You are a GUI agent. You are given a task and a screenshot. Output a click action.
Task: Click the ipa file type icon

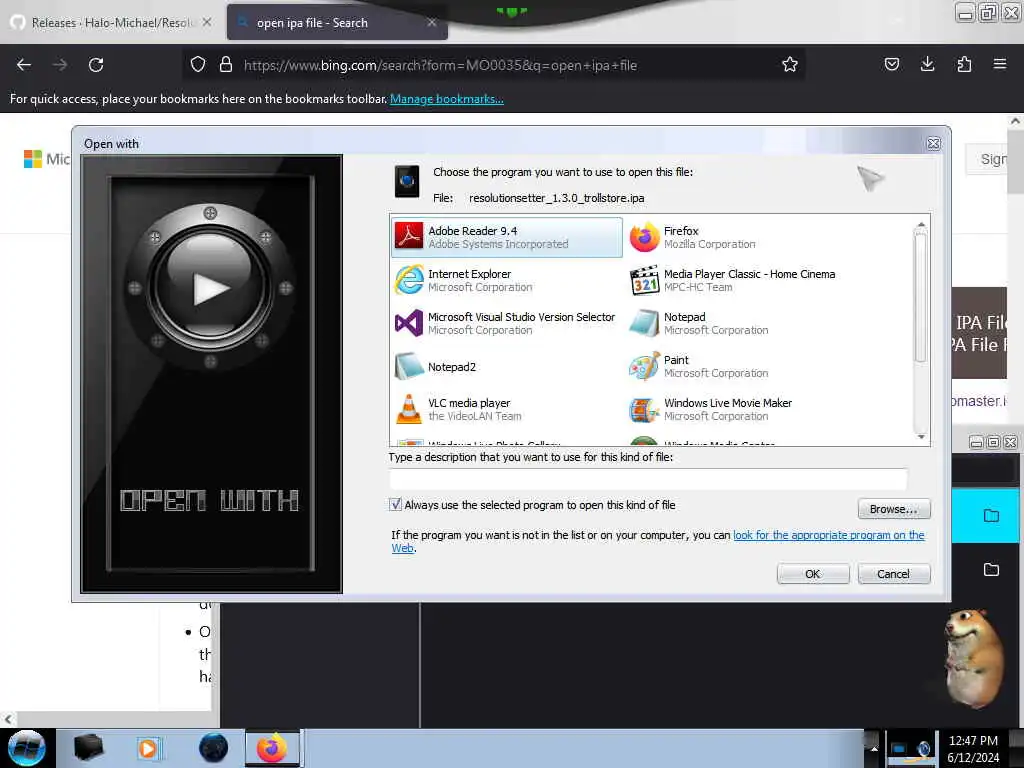(407, 181)
